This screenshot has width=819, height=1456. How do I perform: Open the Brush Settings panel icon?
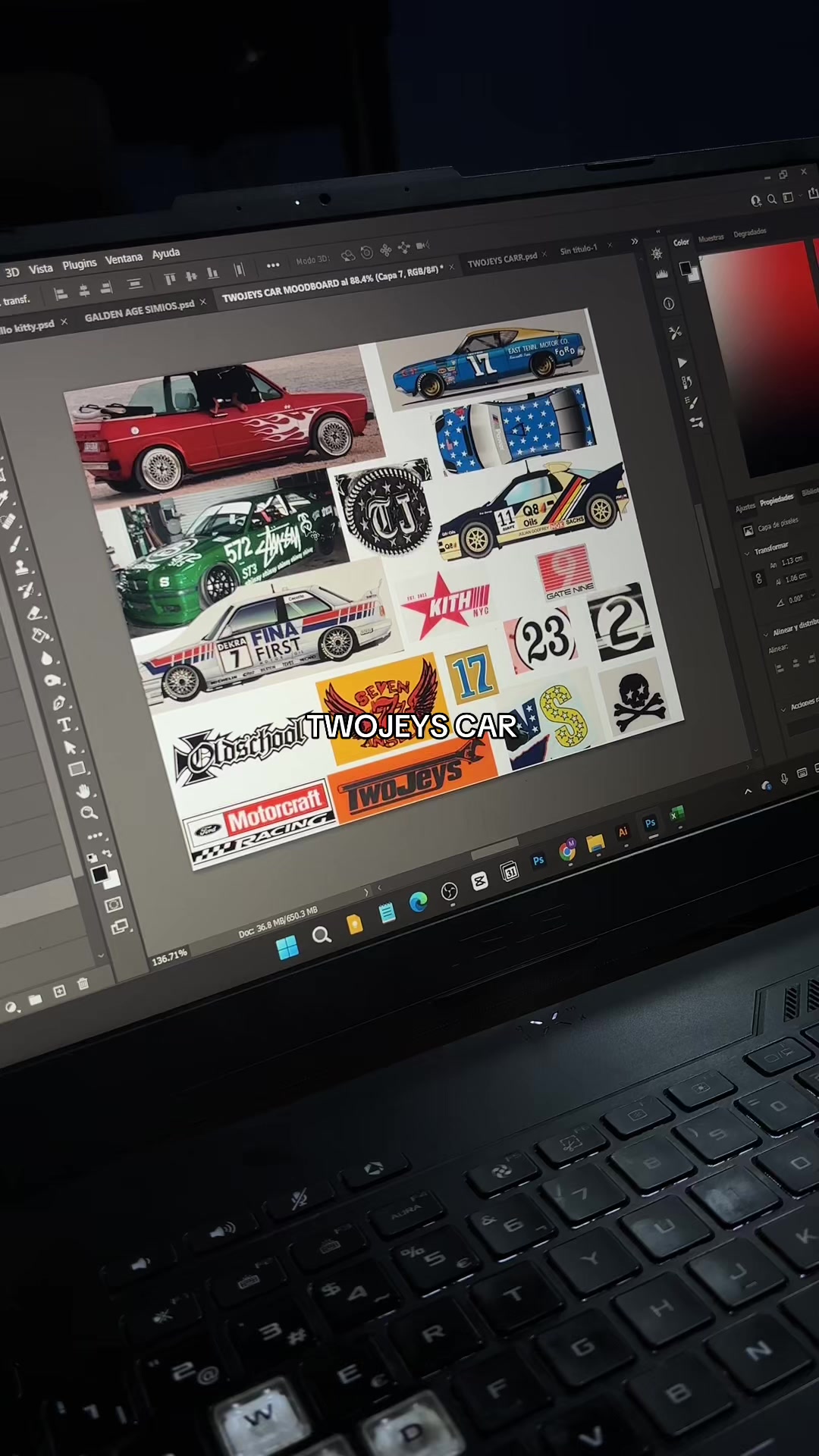pyautogui.click(x=692, y=403)
